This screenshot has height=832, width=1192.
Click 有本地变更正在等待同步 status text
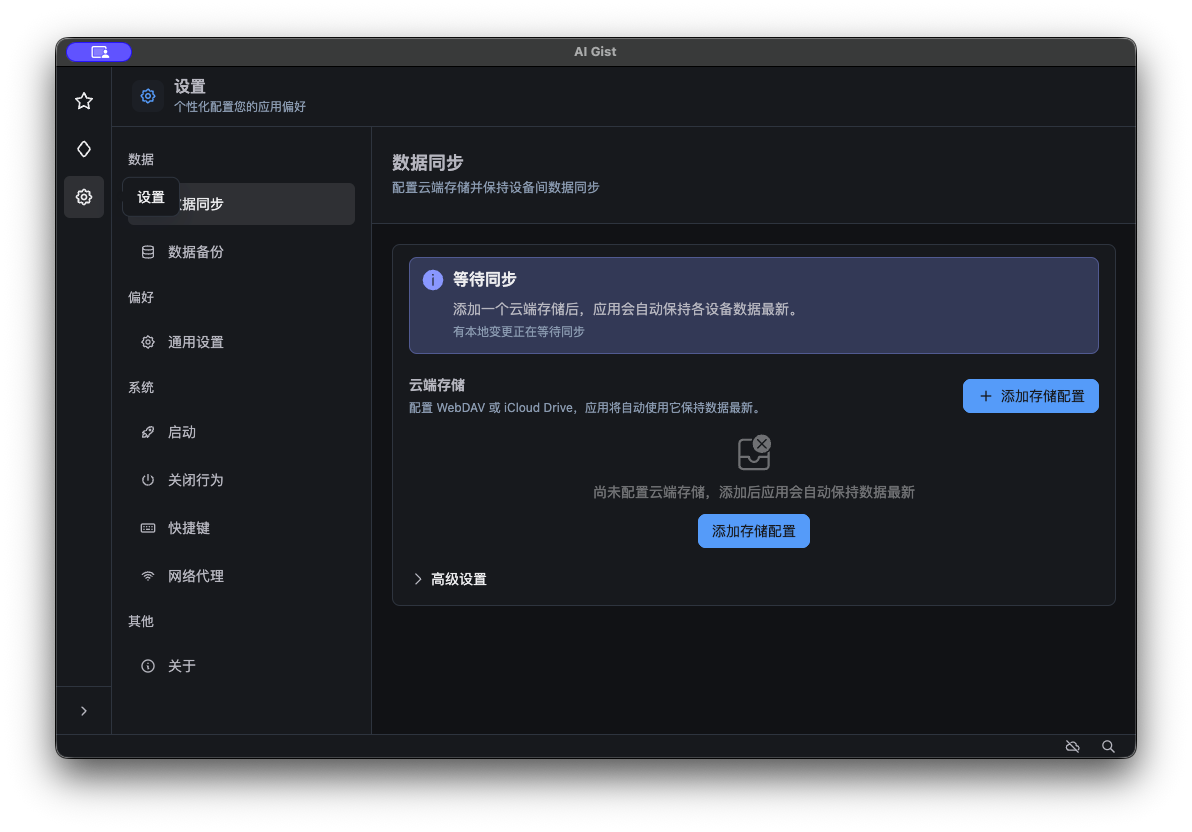[518, 332]
